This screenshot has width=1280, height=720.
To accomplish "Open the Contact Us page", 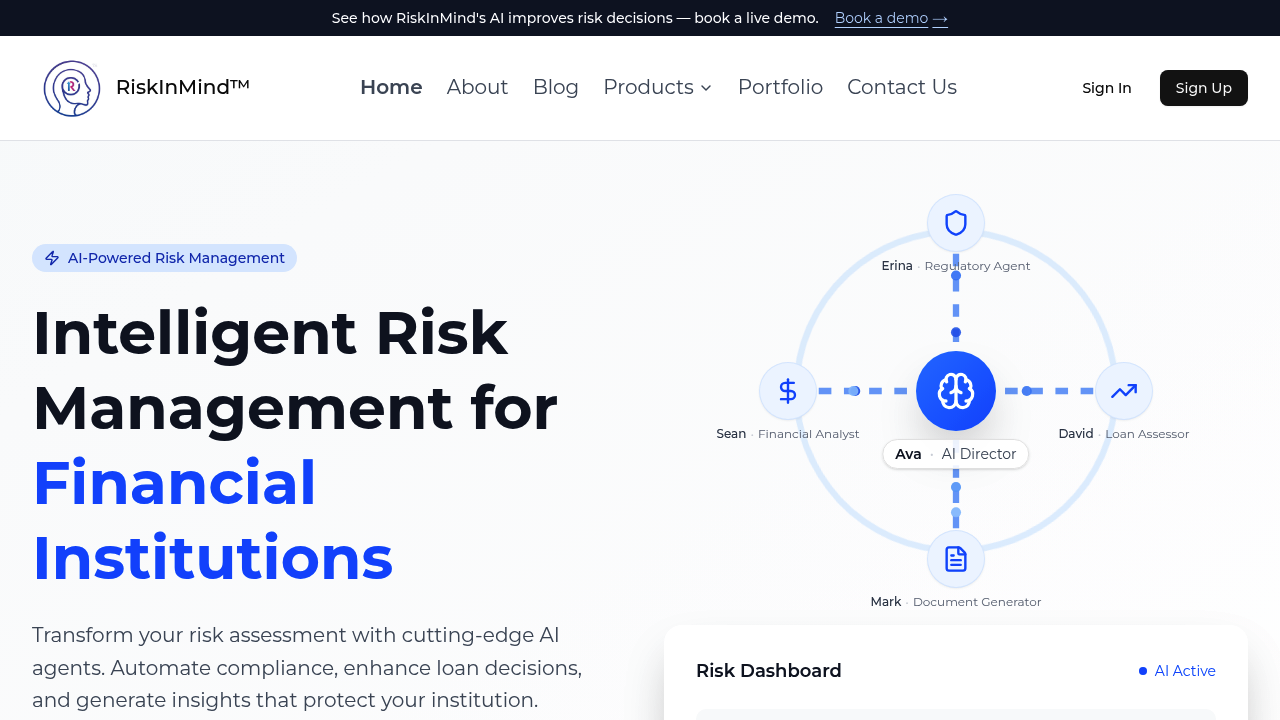I will point(902,87).
